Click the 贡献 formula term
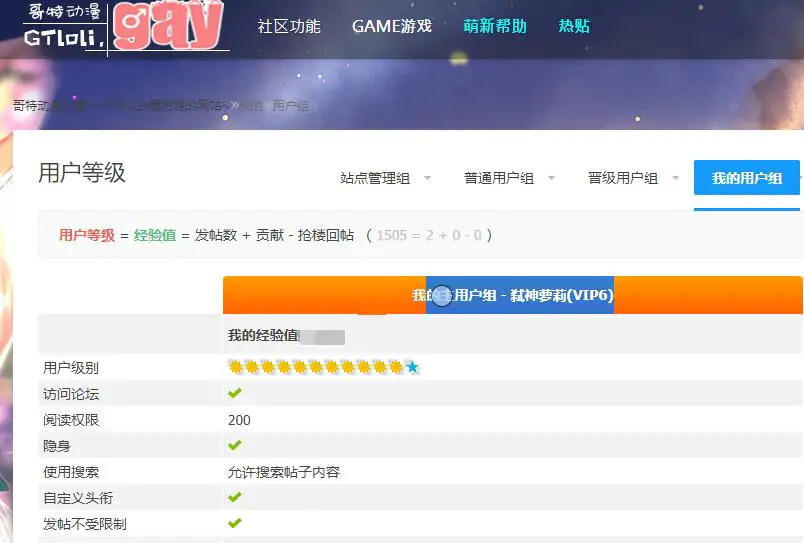The height and width of the screenshot is (543, 804). pyautogui.click(x=270, y=235)
